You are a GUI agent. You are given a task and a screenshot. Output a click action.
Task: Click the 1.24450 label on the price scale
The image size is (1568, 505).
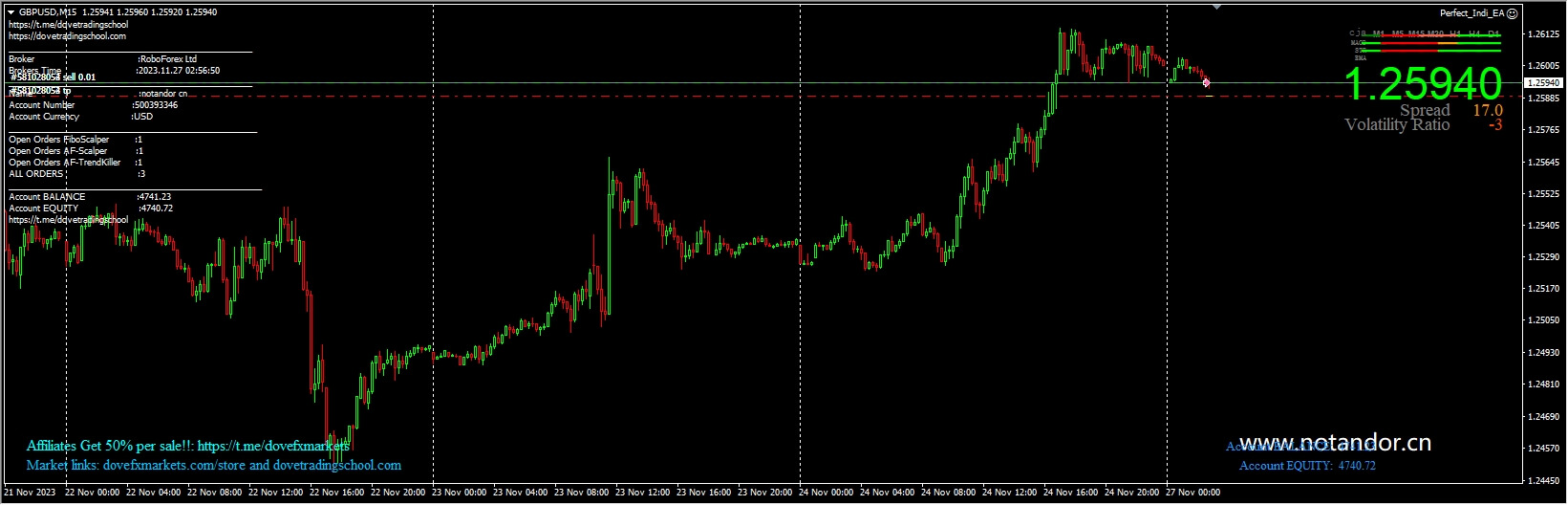coord(1544,480)
